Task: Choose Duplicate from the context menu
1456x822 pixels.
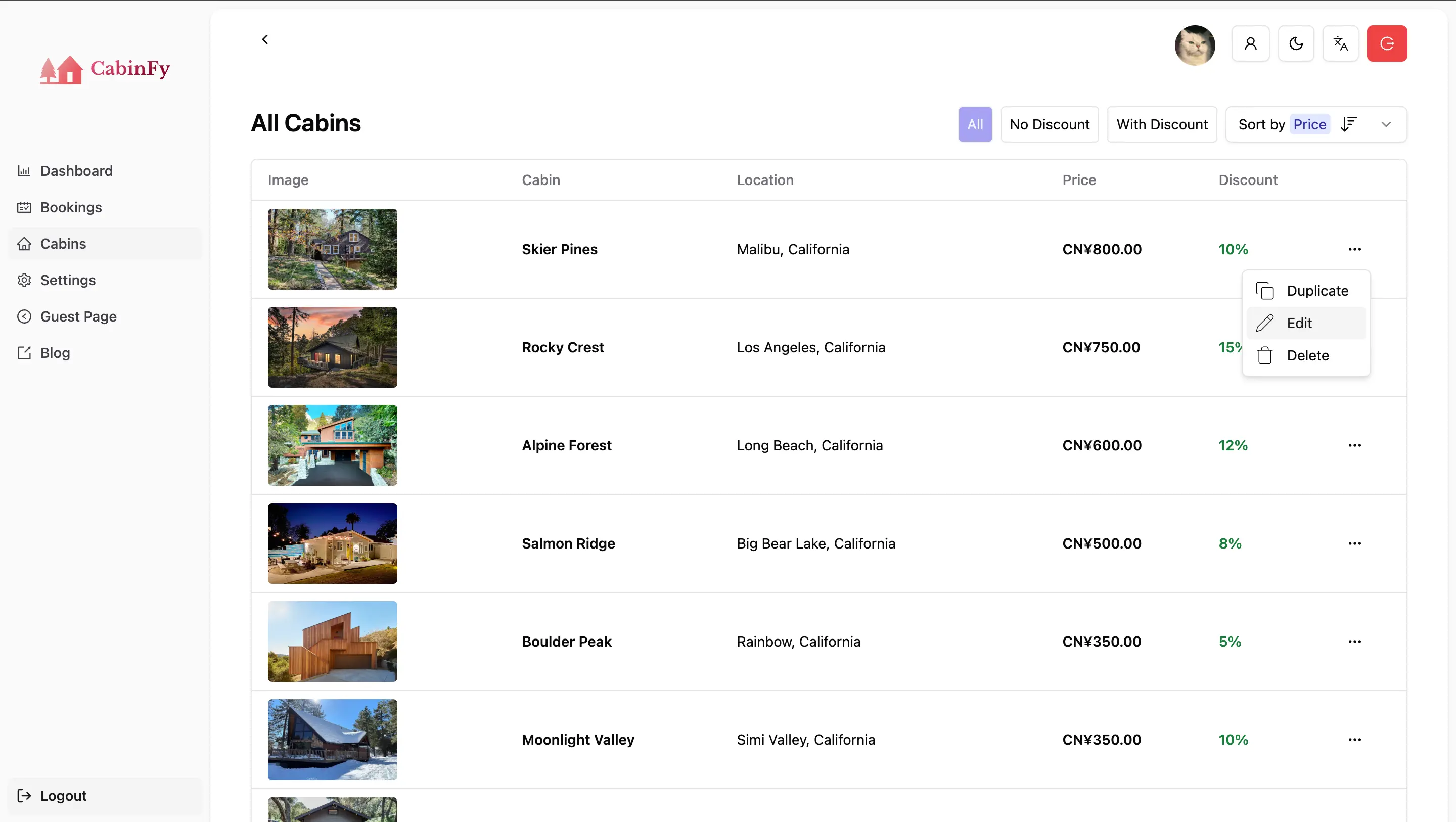Action: pyautogui.click(x=1317, y=291)
